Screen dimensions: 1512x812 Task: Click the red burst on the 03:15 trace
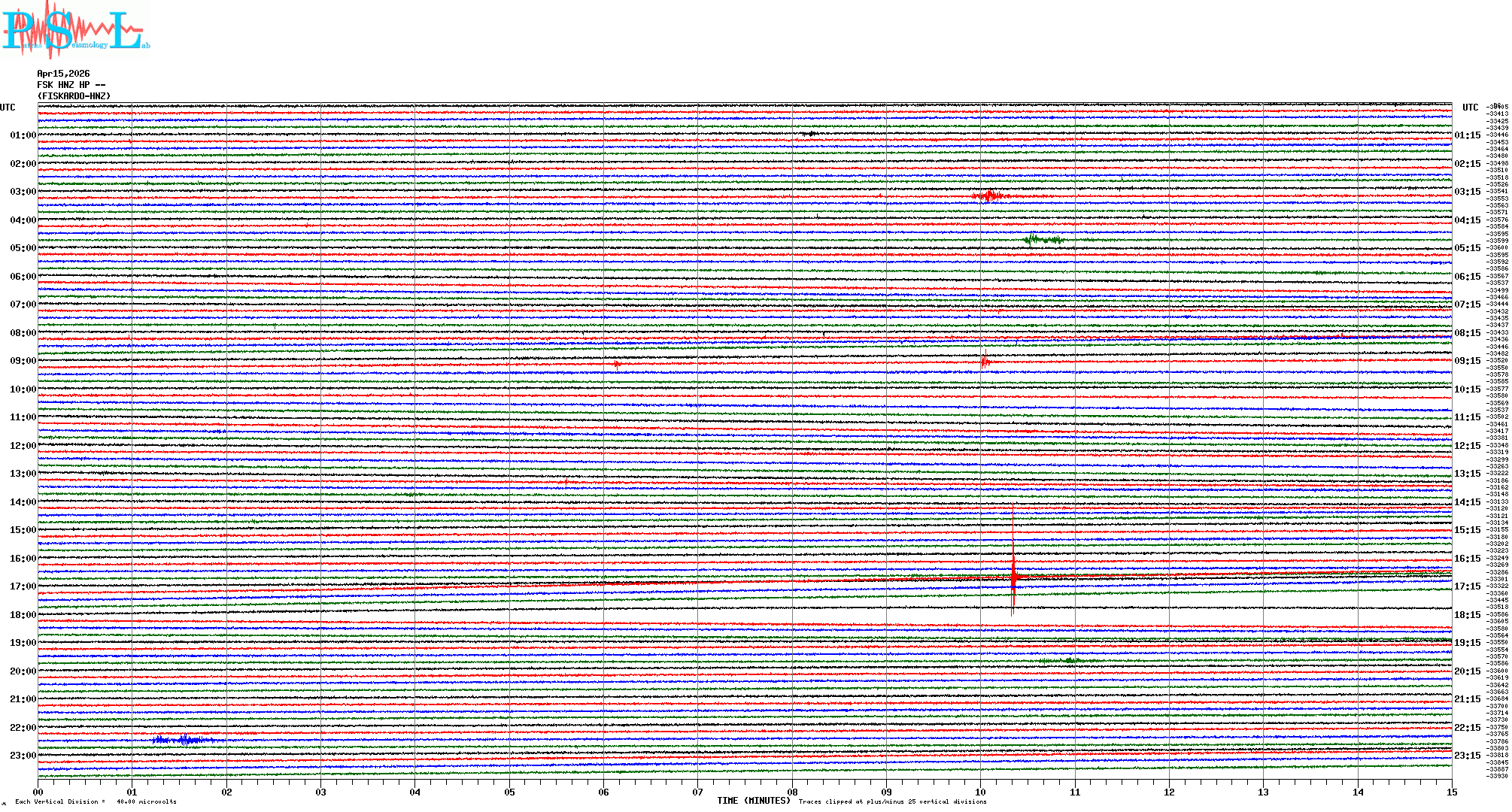(989, 196)
